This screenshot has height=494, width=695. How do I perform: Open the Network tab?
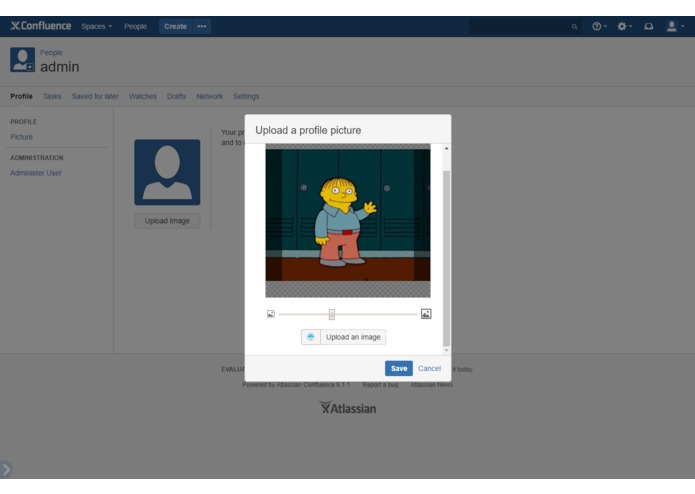(210, 96)
